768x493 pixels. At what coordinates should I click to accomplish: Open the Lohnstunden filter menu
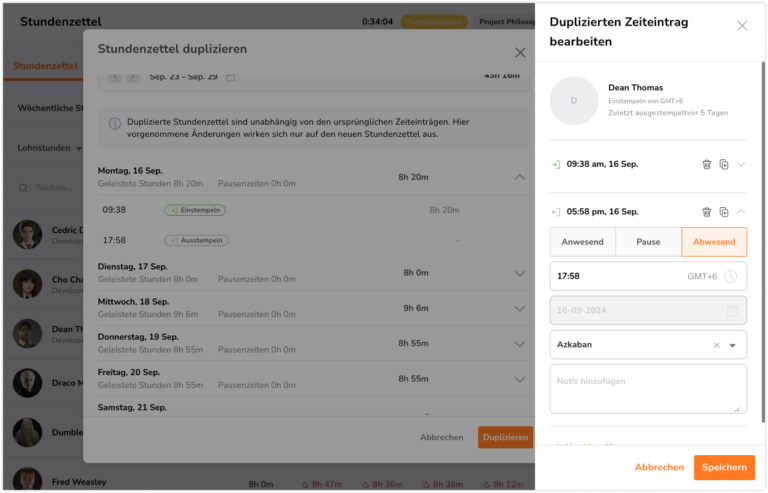(x=49, y=148)
